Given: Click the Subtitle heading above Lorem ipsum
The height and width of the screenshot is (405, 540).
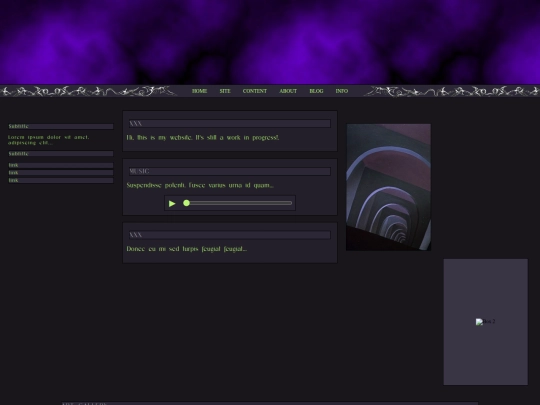Looking at the screenshot, I should pos(61,126).
